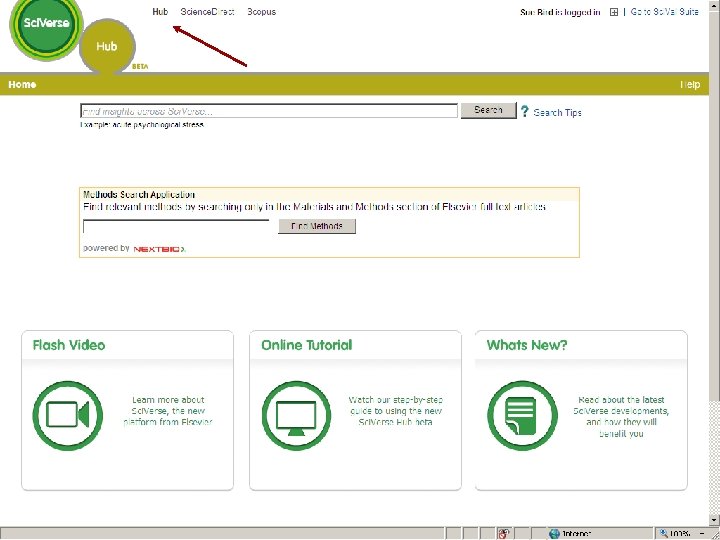The height and width of the screenshot is (540, 720).
Task: Select the Hub top navigation item
Action: pyautogui.click(x=160, y=12)
